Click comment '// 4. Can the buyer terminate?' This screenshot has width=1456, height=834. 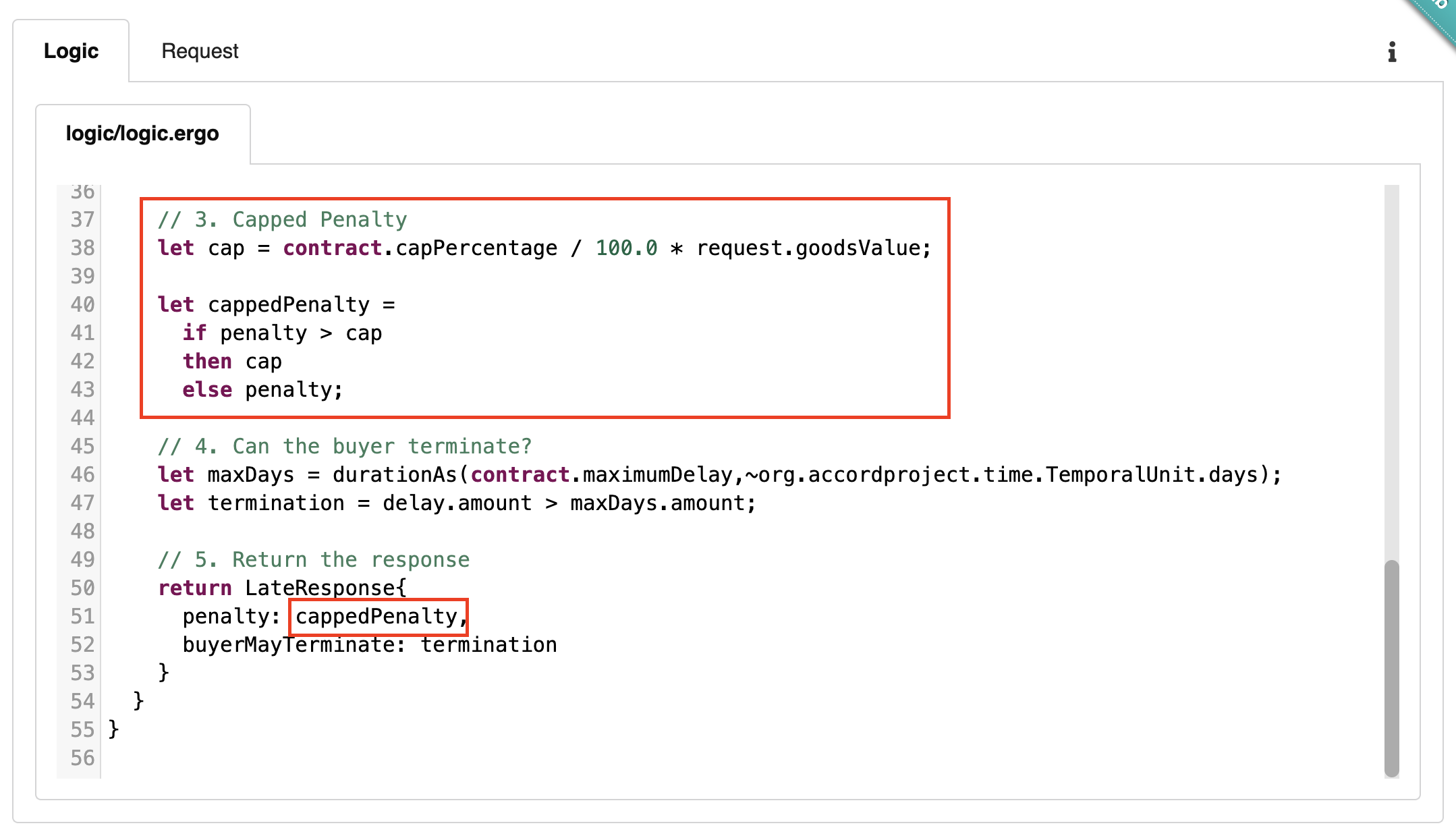(x=345, y=446)
